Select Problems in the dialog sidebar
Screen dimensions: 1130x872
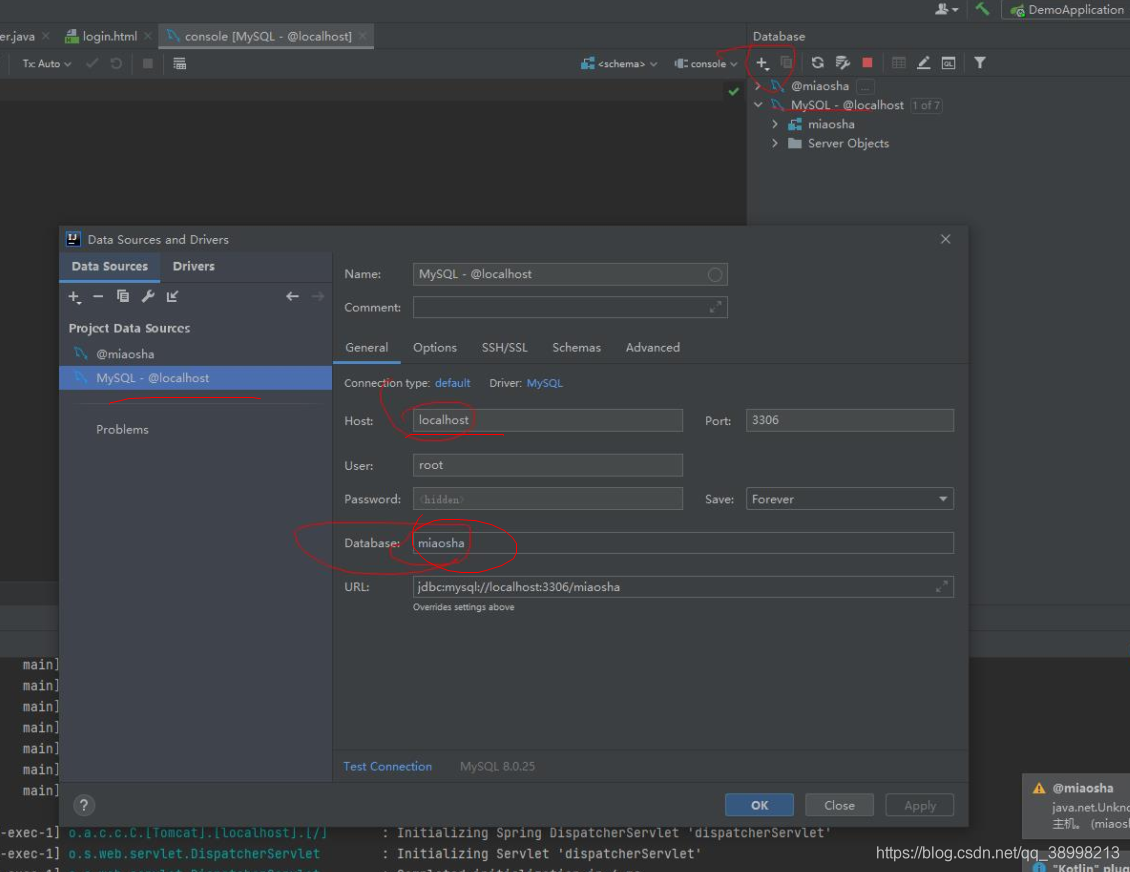(x=123, y=430)
